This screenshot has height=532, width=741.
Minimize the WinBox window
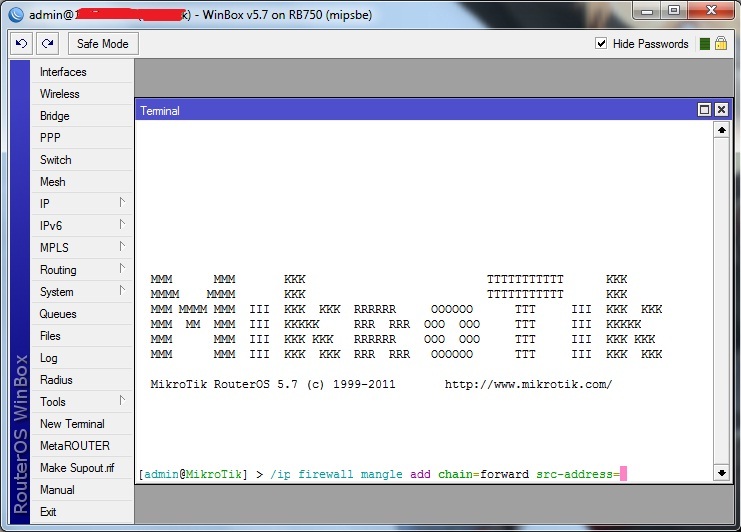(647, 11)
